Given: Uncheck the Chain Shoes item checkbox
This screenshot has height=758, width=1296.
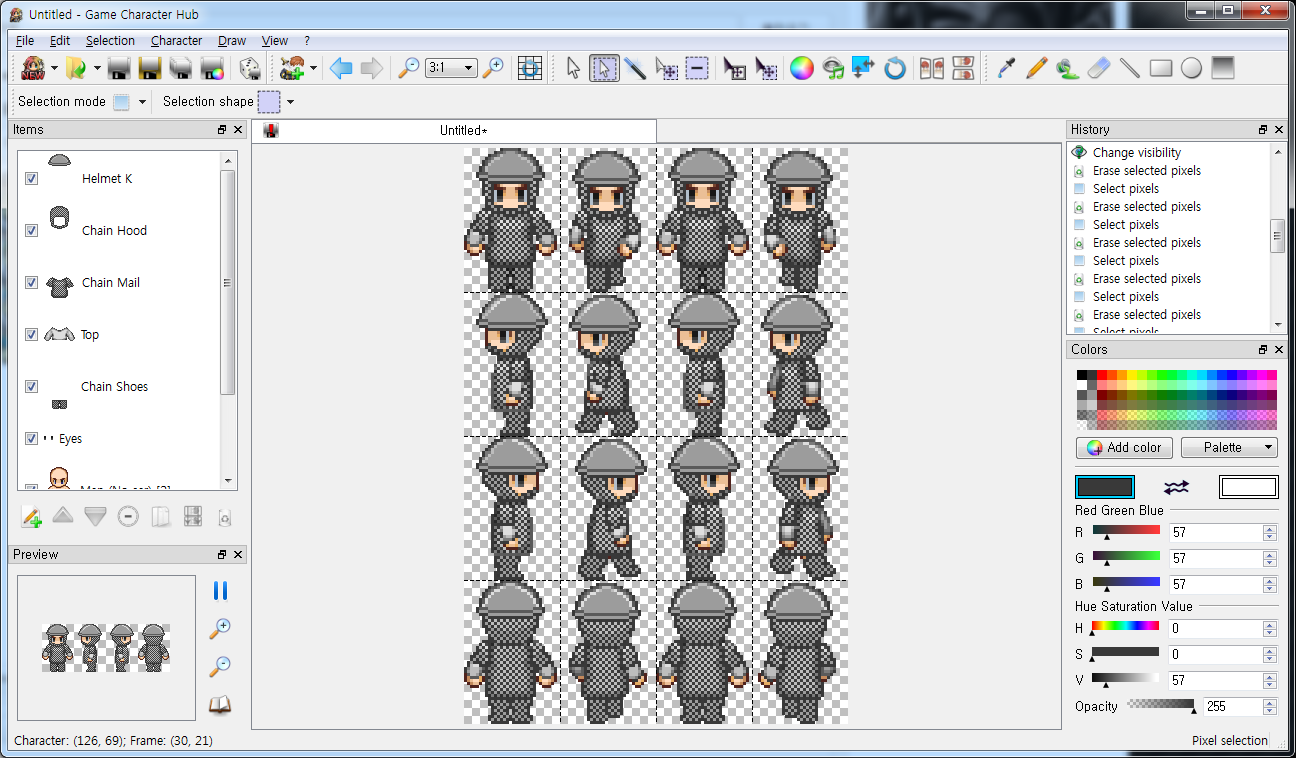Looking at the screenshot, I should (x=32, y=386).
